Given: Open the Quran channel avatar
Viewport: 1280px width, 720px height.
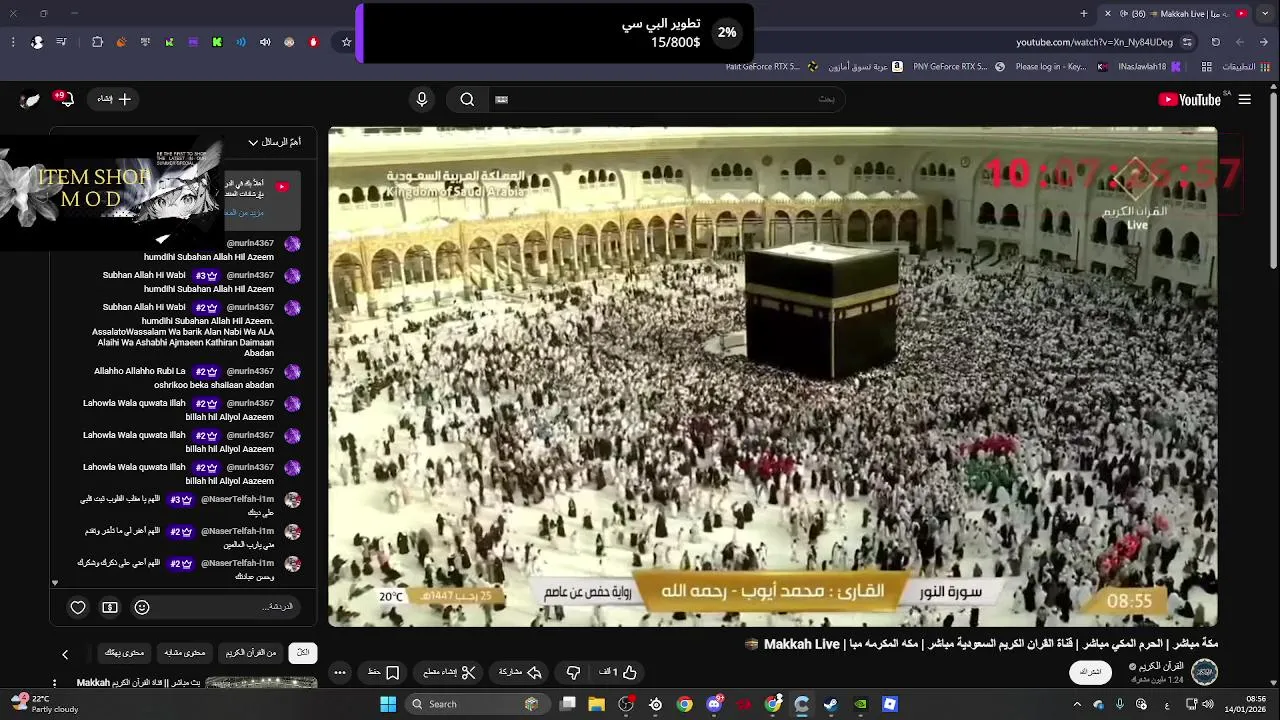Looking at the screenshot, I should (1204, 672).
